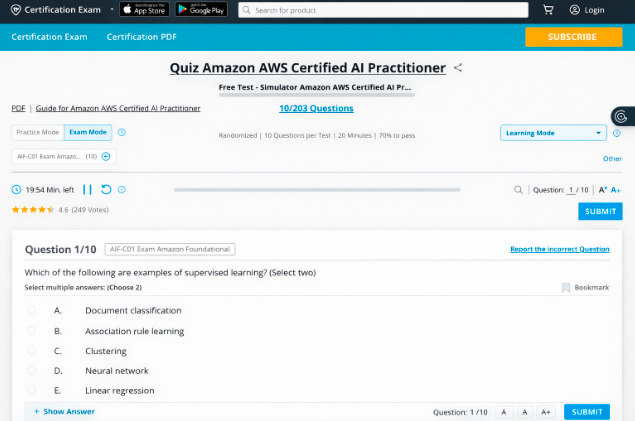Click the bottom A+ font button

click(546, 412)
